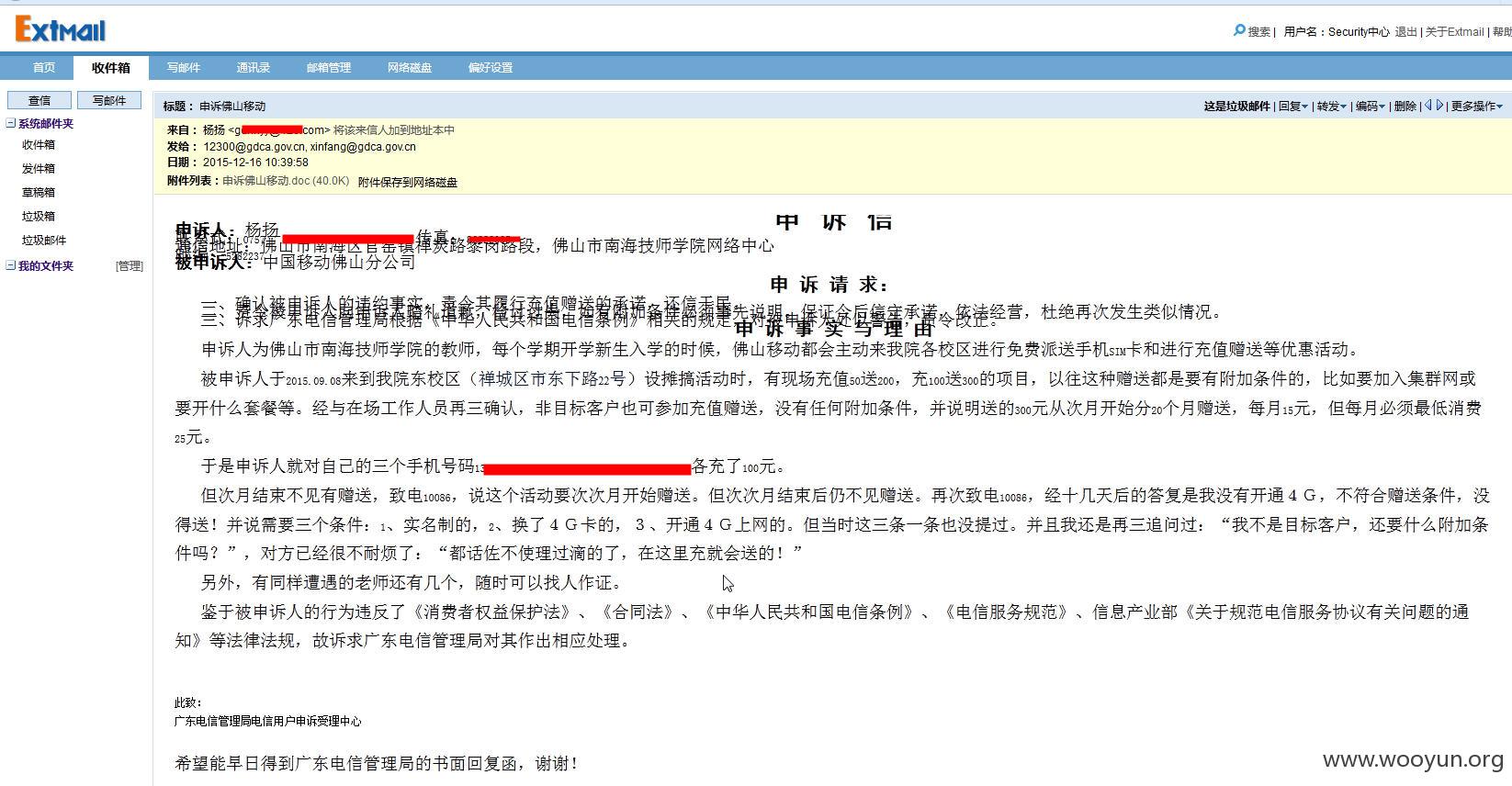Open the 发件箱 folder
Image resolution: width=1512 pixels, height=786 pixels.
[39, 169]
